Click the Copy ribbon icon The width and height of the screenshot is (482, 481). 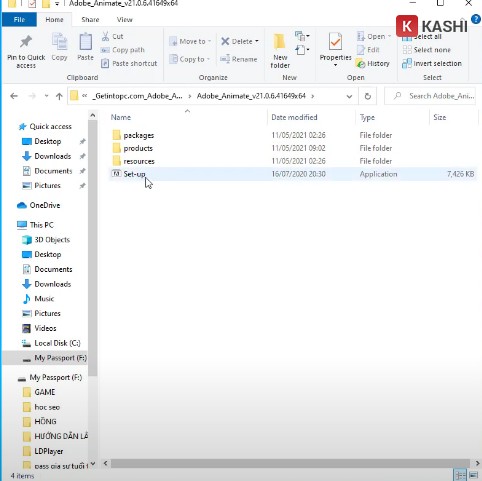[x=59, y=47]
